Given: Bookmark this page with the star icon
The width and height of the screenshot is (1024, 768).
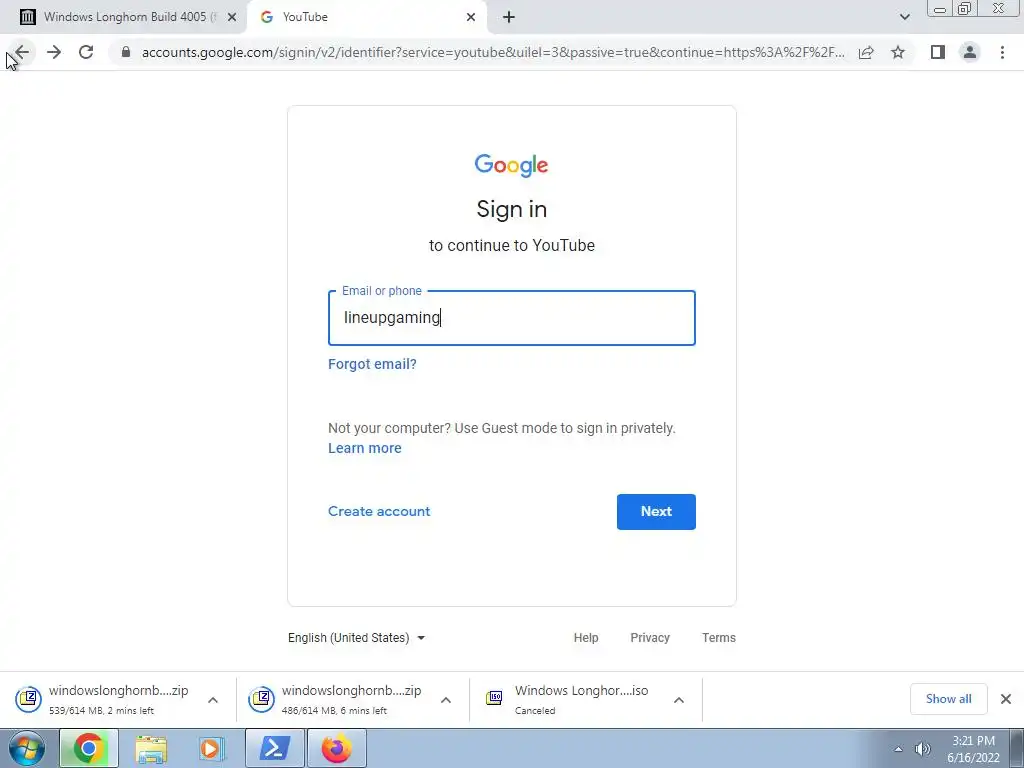Looking at the screenshot, I should pos(898,52).
